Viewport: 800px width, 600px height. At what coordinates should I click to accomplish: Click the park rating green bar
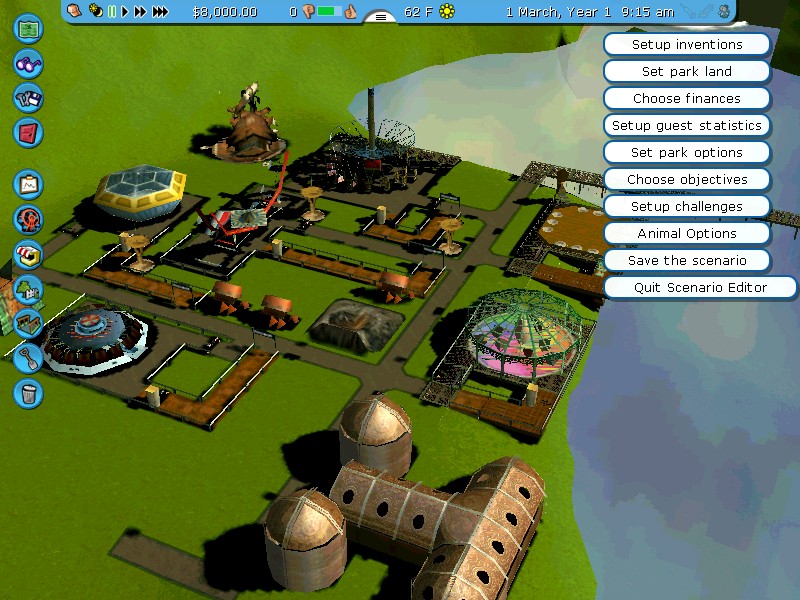pos(330,12)
